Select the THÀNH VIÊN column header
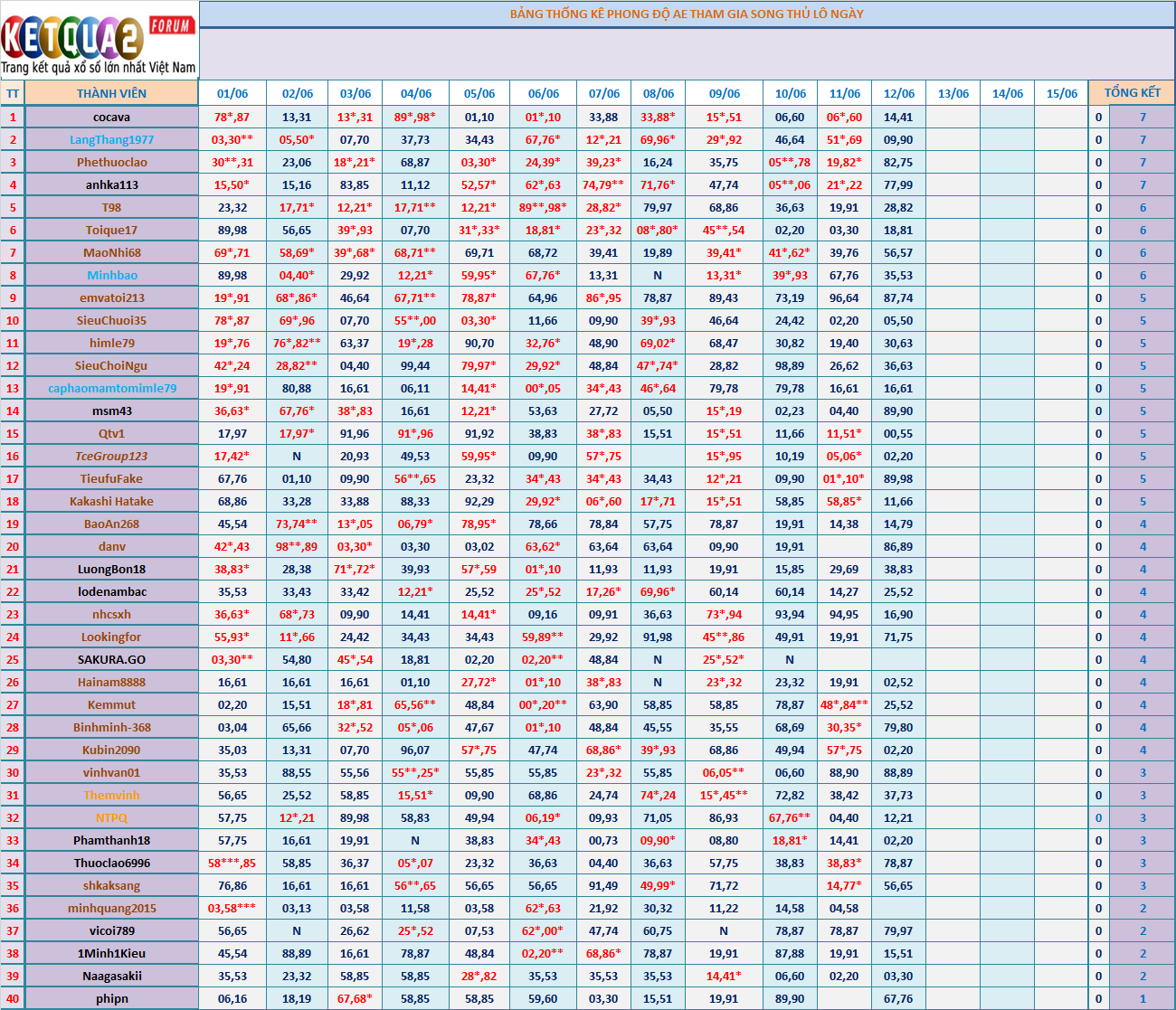1176x1010 pixels. click(111, 93)
